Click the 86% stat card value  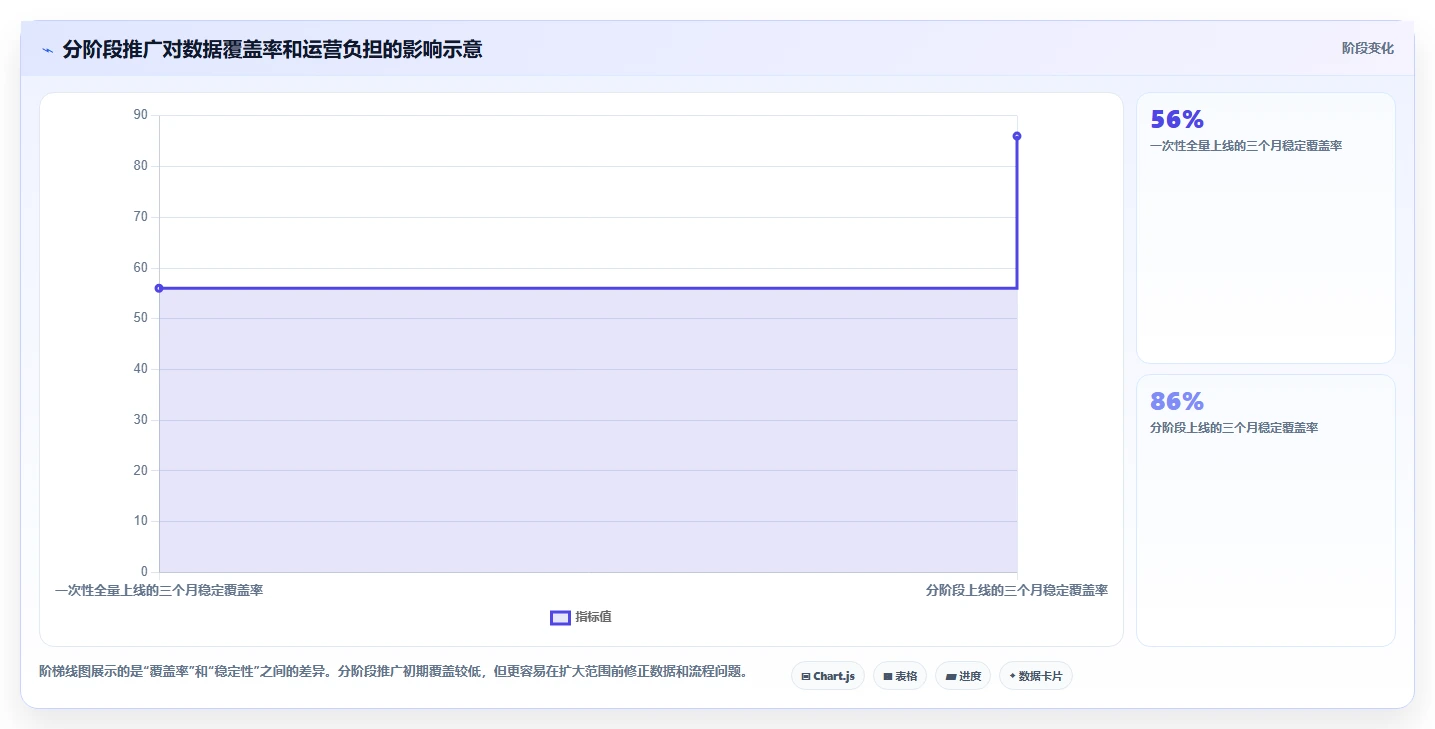coord(1177,401)
